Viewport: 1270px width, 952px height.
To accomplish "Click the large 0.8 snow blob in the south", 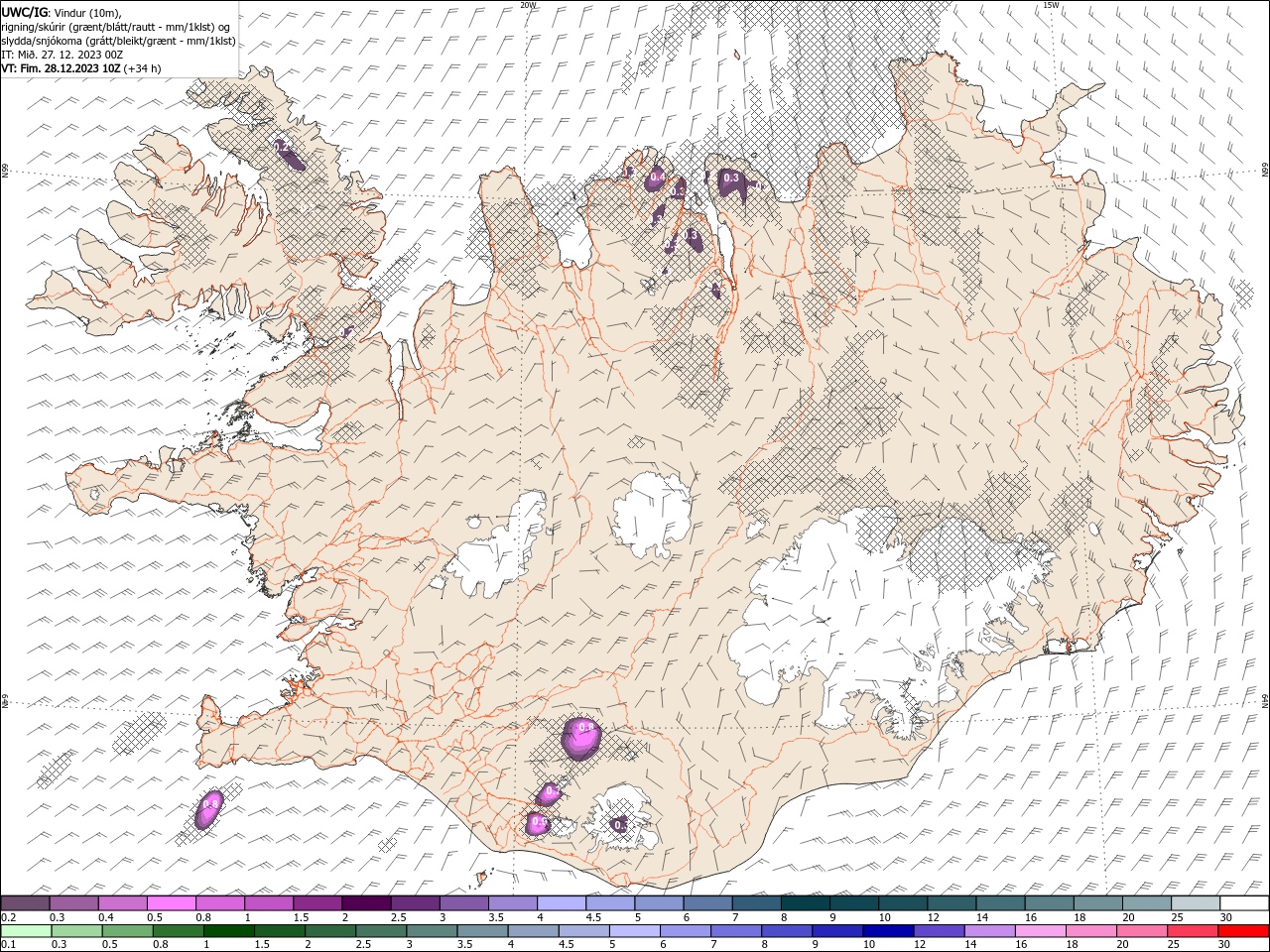I will (582, 737).
